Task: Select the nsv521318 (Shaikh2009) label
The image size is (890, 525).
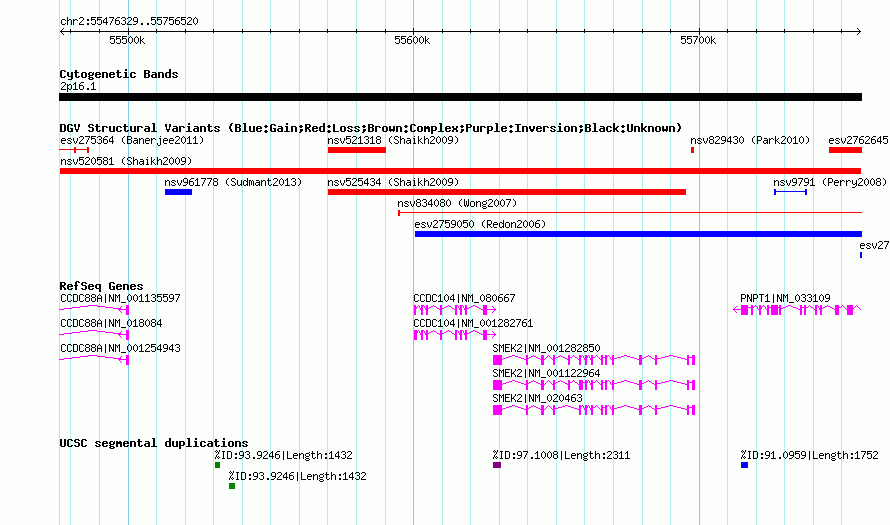Action: 393,140
